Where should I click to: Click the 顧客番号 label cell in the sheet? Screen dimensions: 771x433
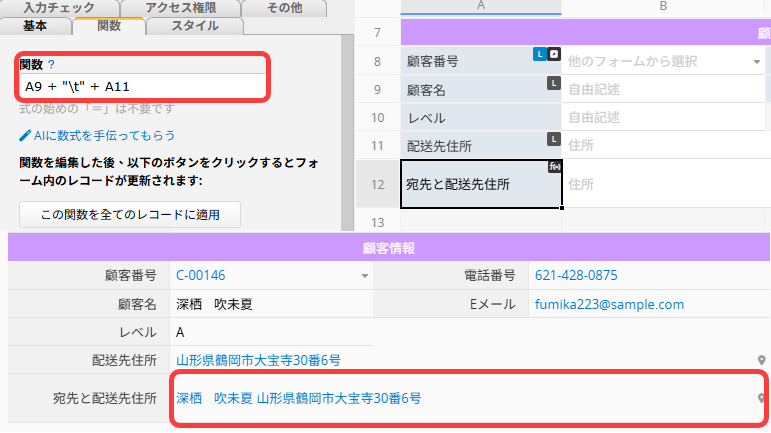[x=481, y=61]
